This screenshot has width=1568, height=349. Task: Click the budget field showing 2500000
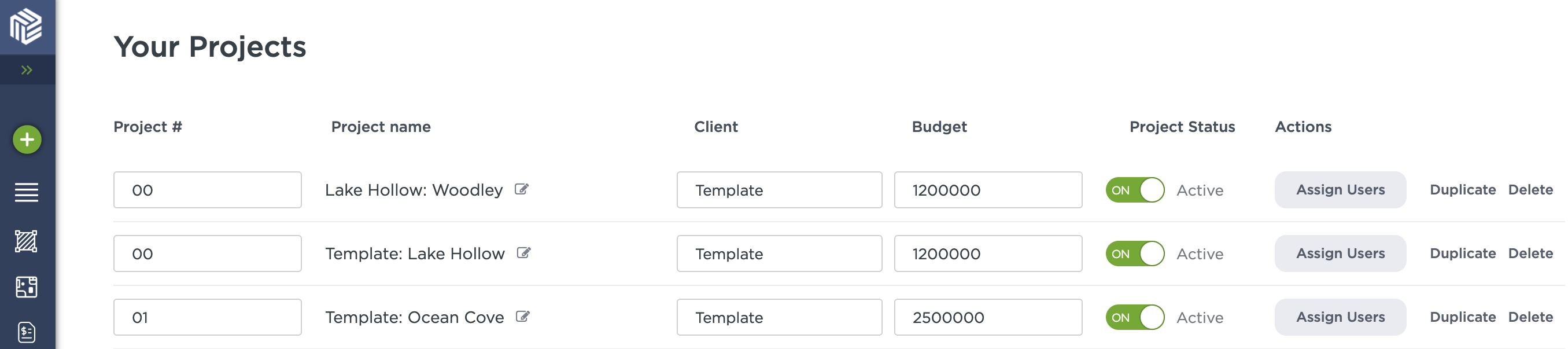click(987, 317)
